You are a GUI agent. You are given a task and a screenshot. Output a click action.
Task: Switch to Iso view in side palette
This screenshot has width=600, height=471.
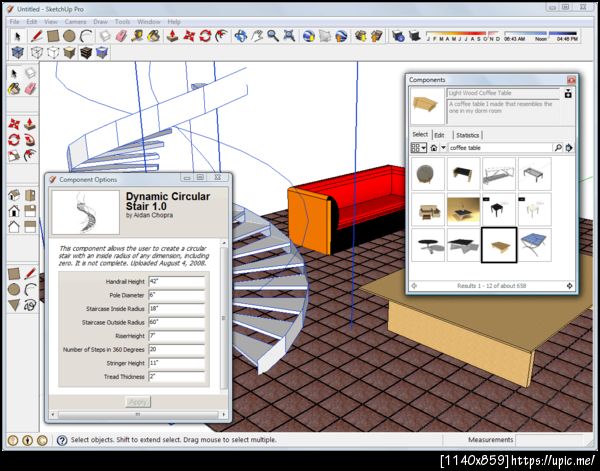[14, 195]
